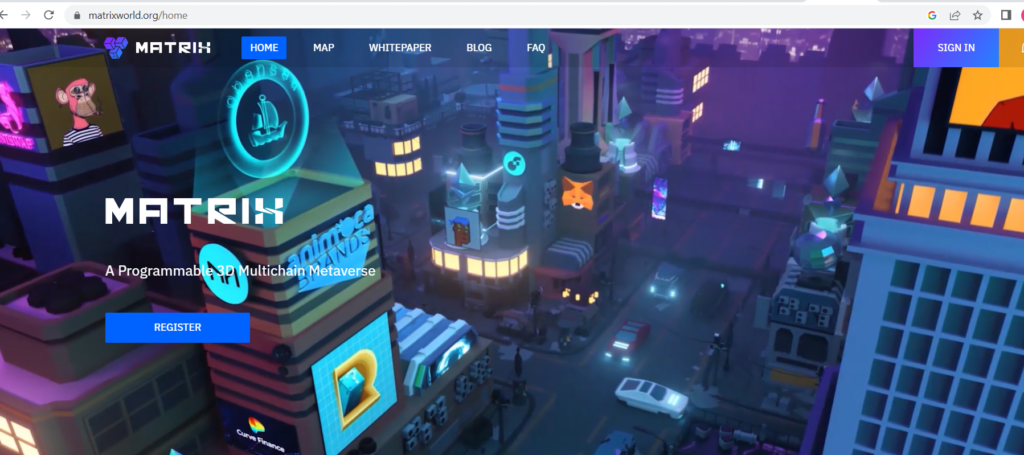Reload the page with the refresh icon

49,15
